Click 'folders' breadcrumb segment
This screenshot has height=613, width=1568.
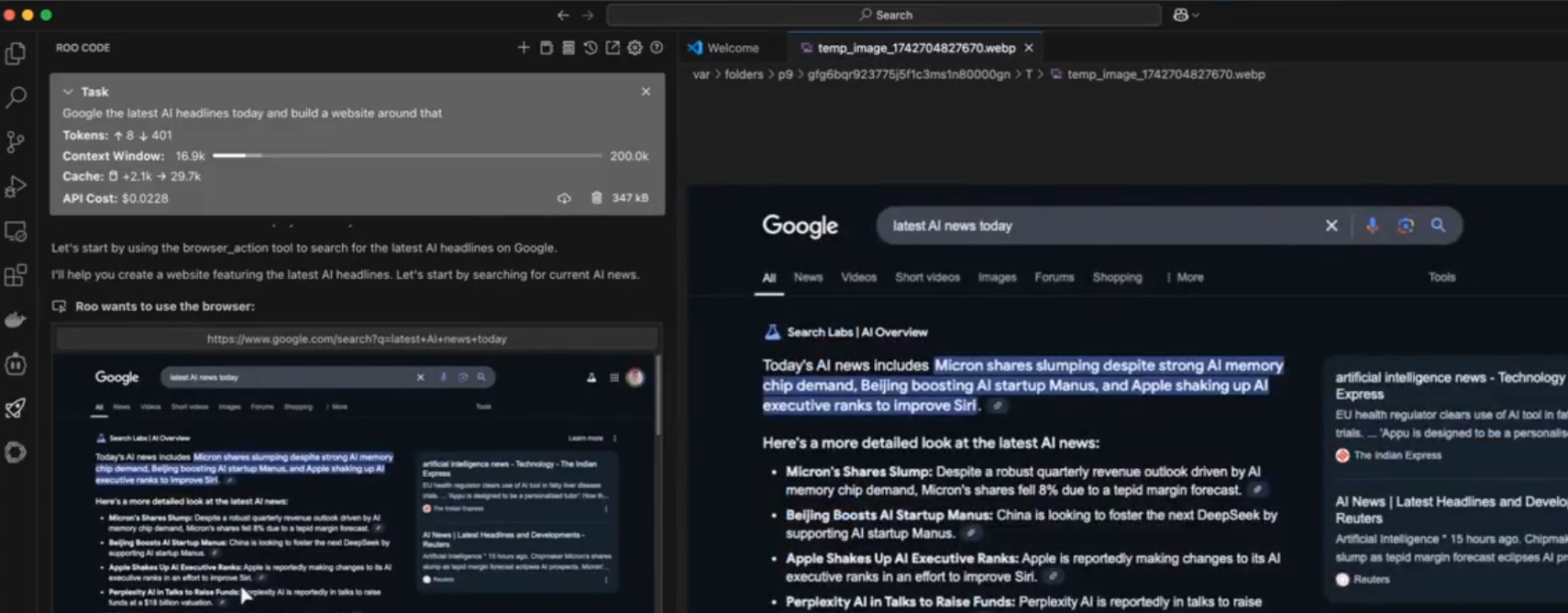[x=744, y=74]
